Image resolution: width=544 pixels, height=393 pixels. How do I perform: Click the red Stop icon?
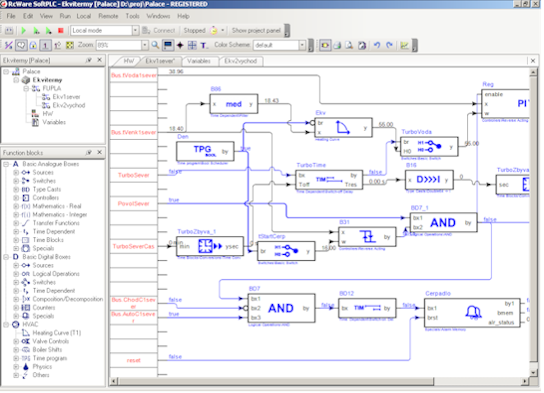point(61,31)
